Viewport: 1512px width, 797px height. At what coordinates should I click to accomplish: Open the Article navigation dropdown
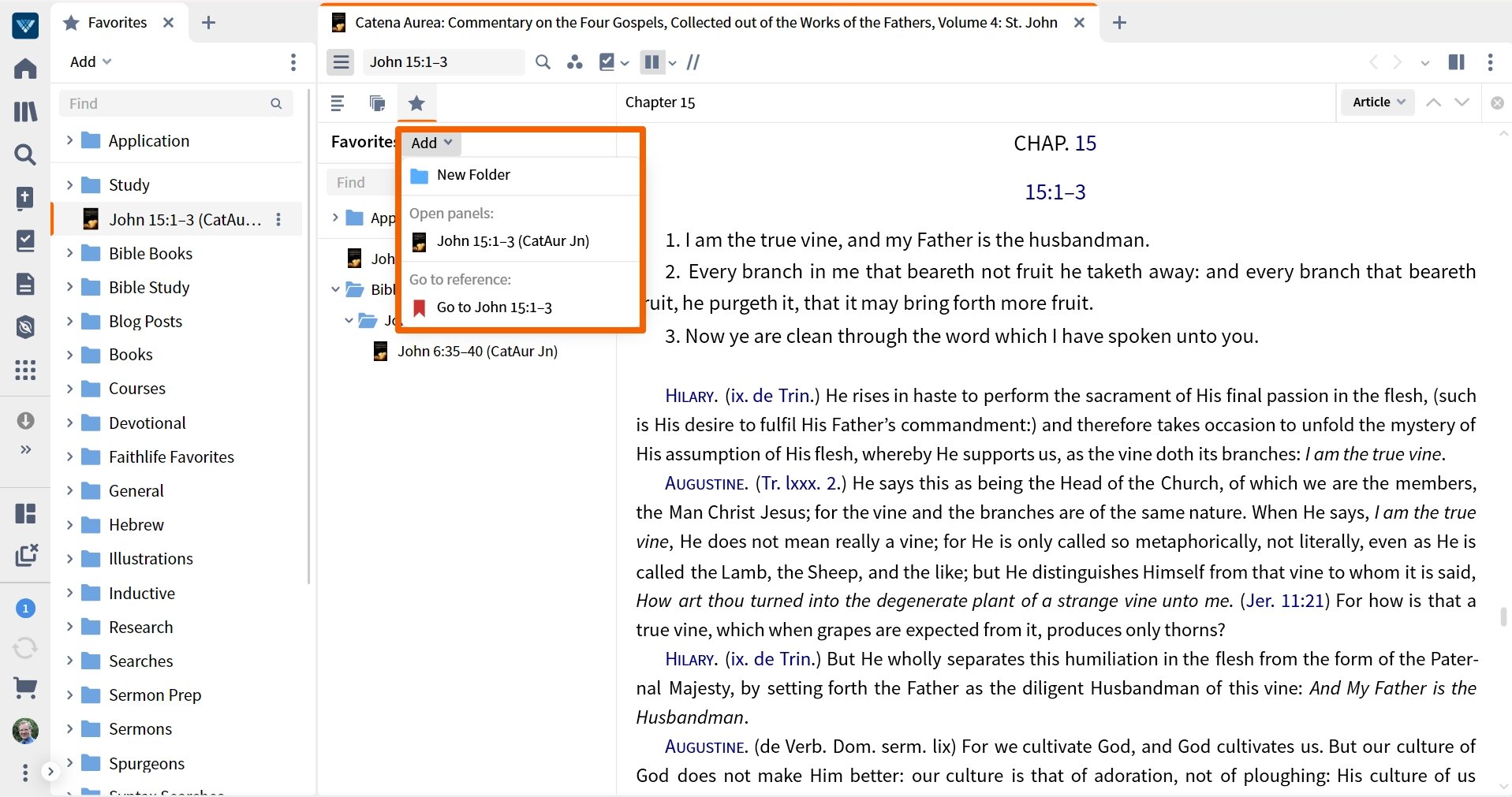pos(1378,102)
